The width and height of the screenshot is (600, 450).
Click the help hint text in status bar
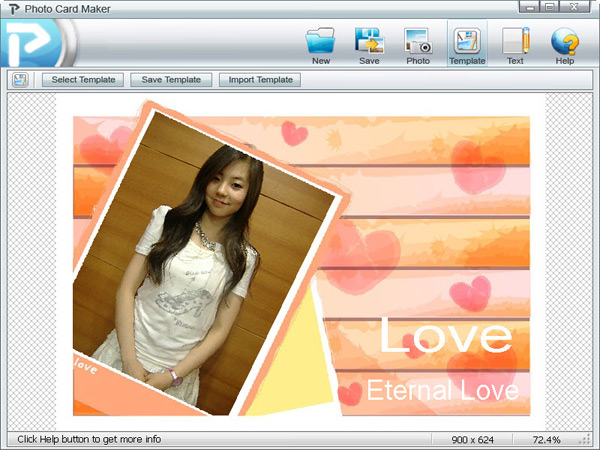coord(89,440)
